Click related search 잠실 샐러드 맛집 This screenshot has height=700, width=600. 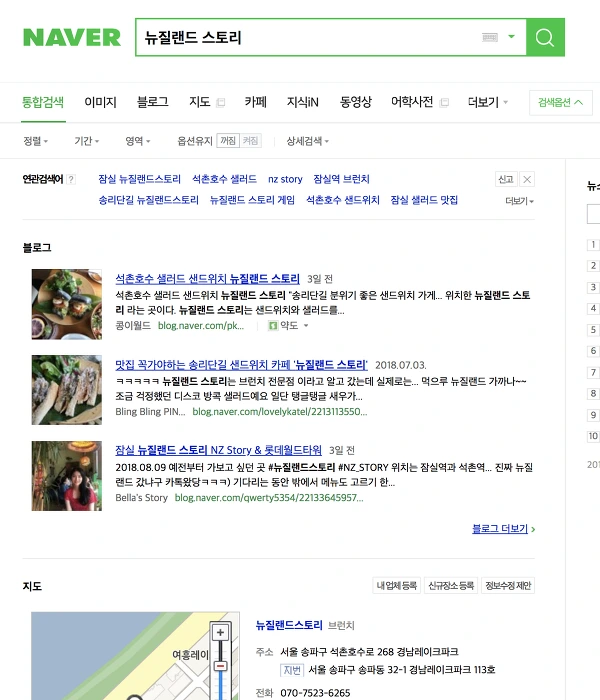(x=424, y=200)
